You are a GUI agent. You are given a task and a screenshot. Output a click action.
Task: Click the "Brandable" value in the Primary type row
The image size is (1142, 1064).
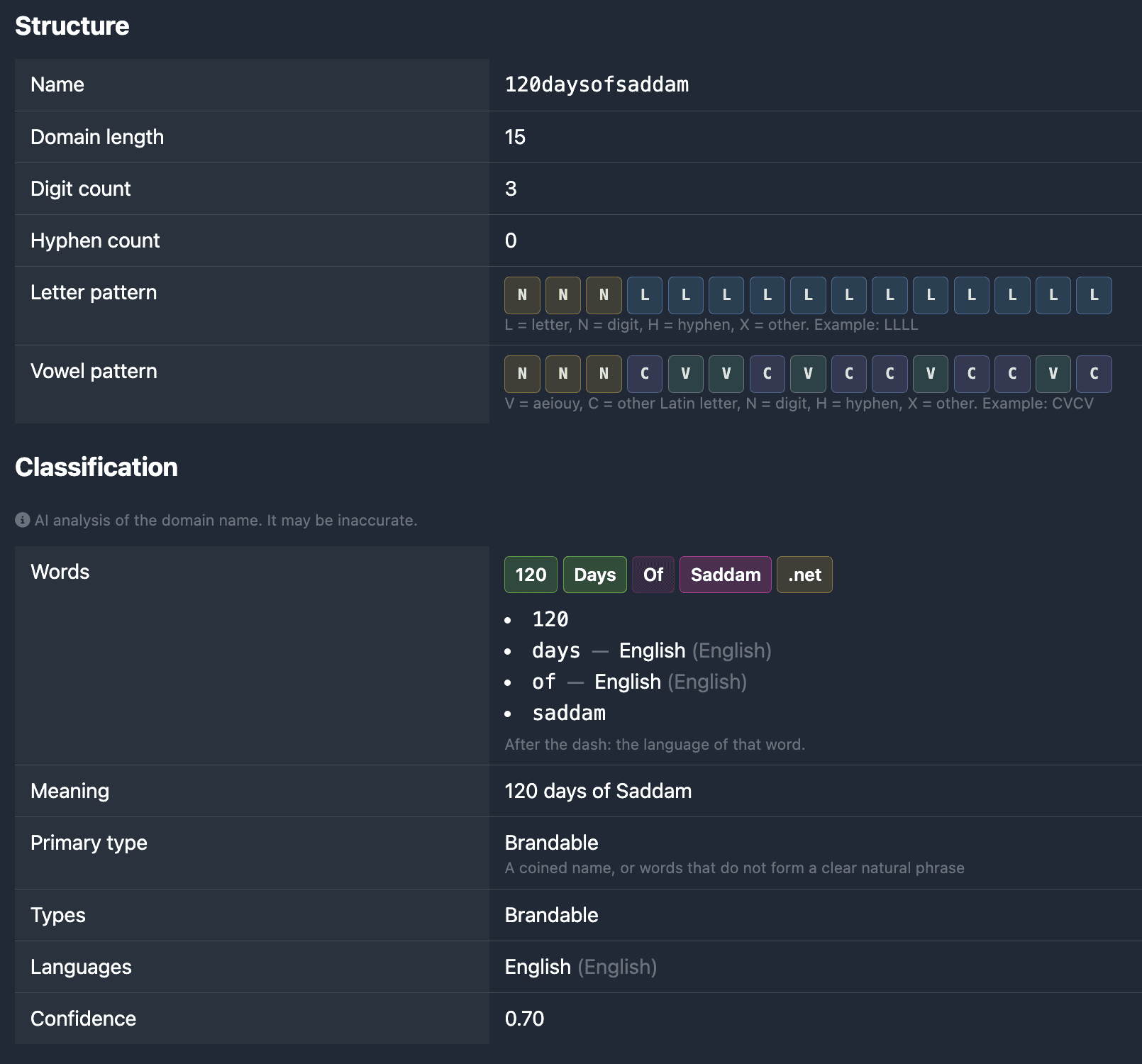point(552,843)
